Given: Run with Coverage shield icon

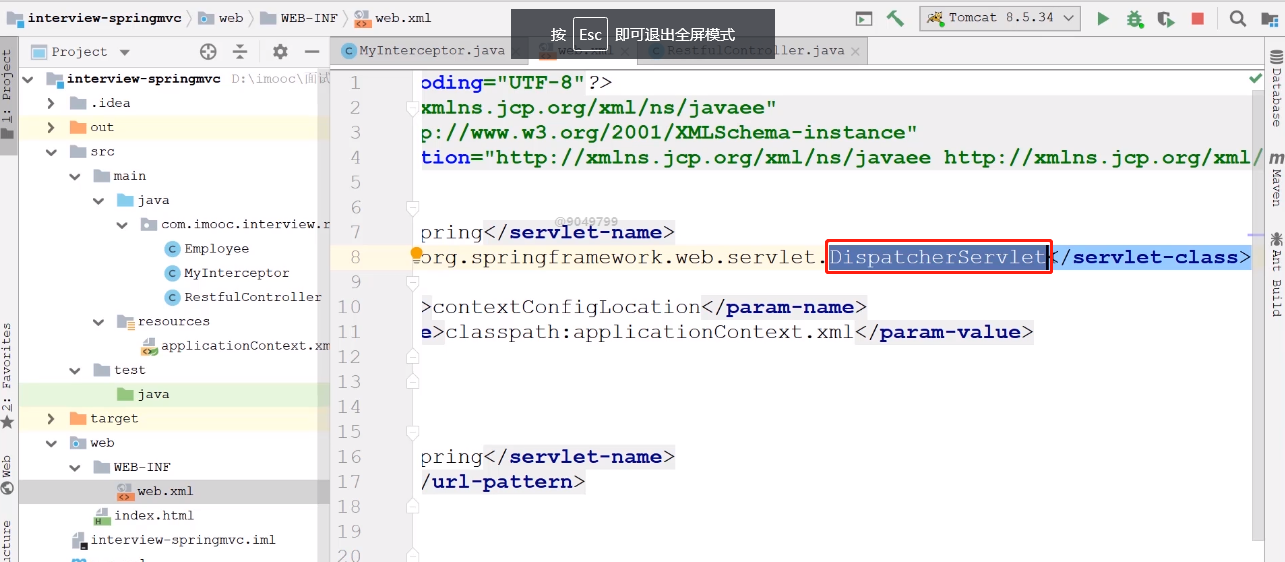Looking at the screenshot, I should (x=1165, y=18).
